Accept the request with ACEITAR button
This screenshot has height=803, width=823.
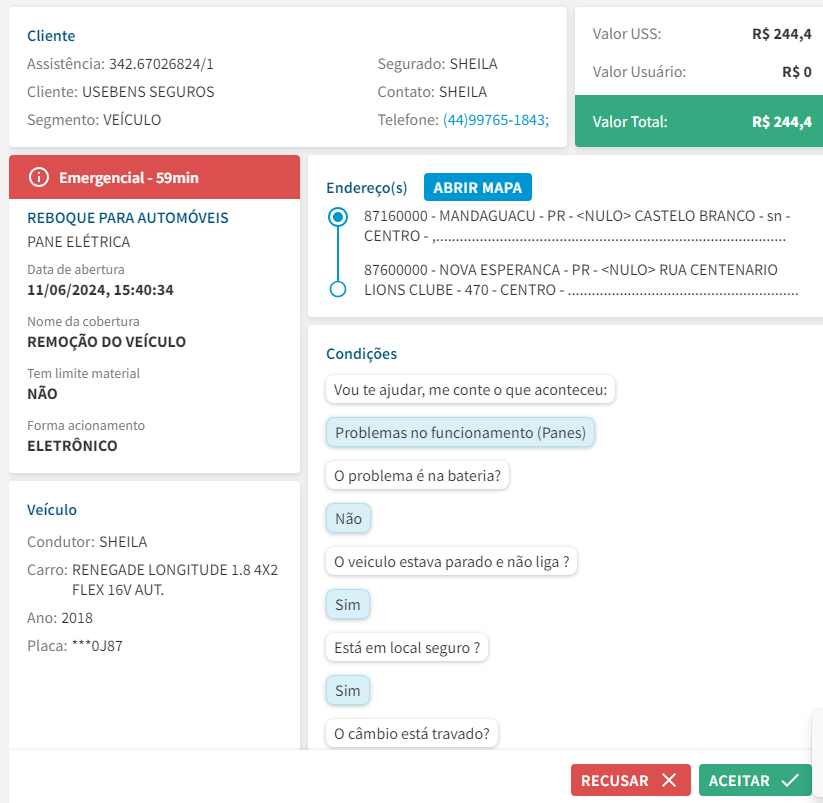tap(755, 780)
